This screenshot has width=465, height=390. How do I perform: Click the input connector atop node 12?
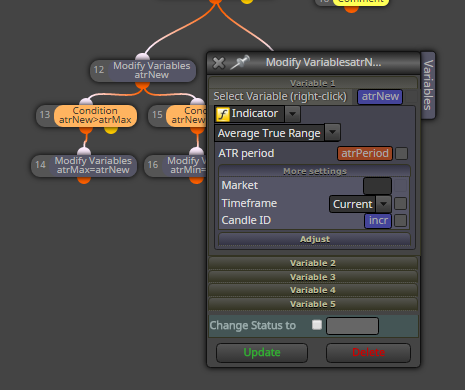142,57
